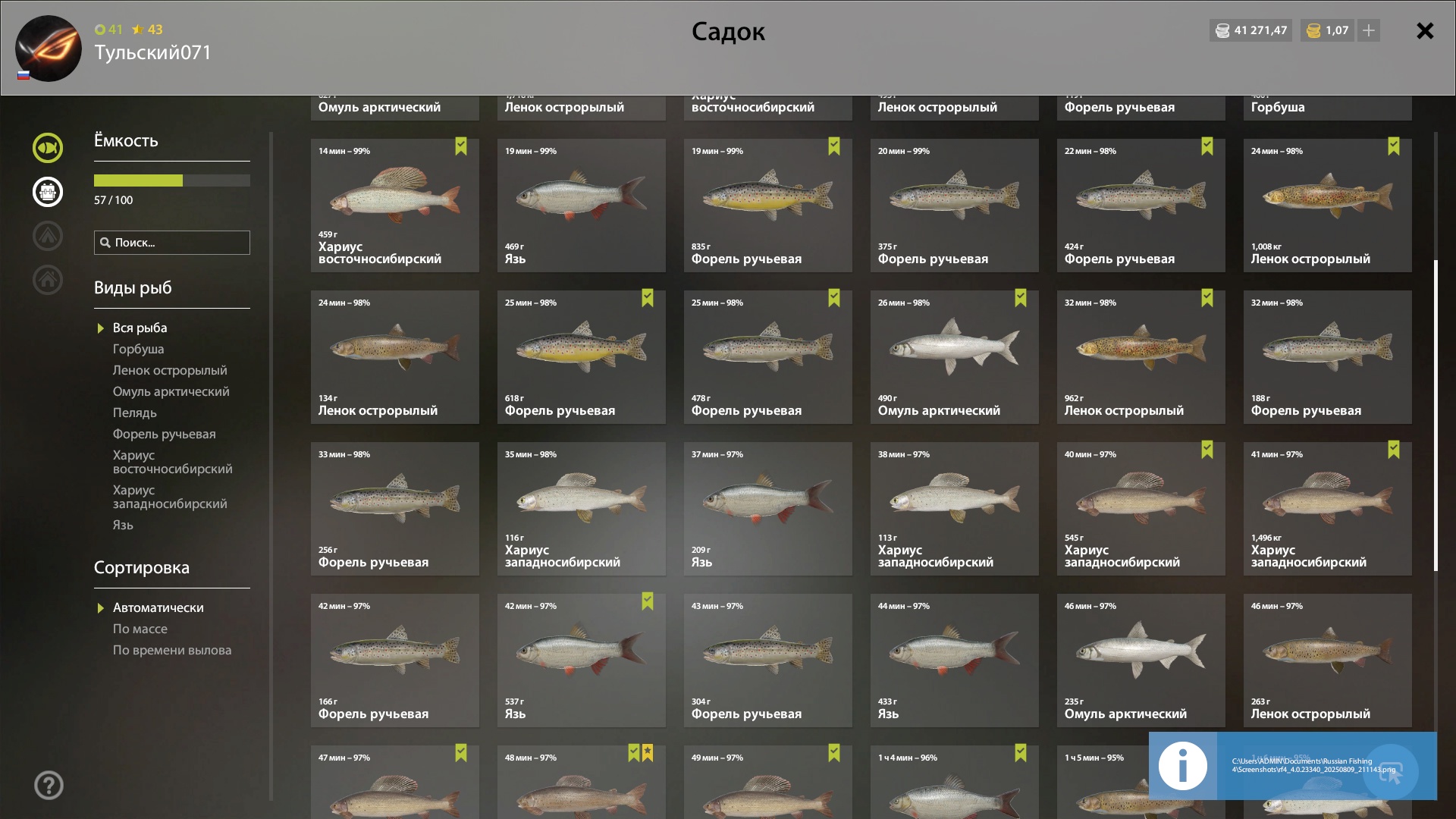Image resolution: width=1456 pixels, height=819 pixels.
Task: Click the silver coins balance icon
Action: click(1222, 30)
